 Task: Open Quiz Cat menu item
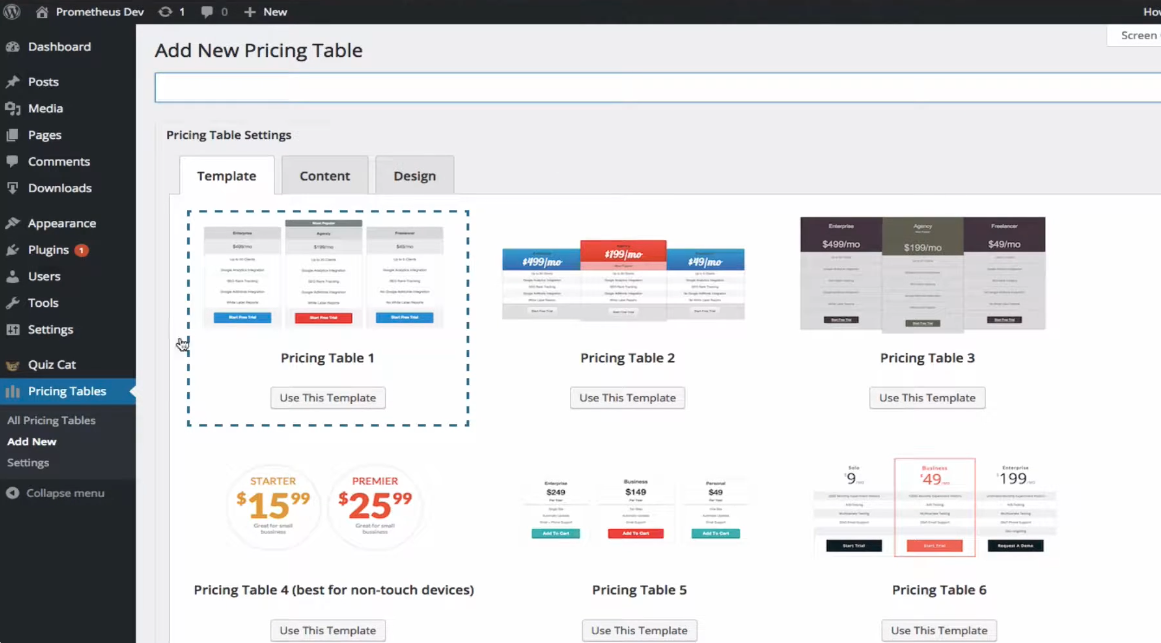click(x=51, y=365)
